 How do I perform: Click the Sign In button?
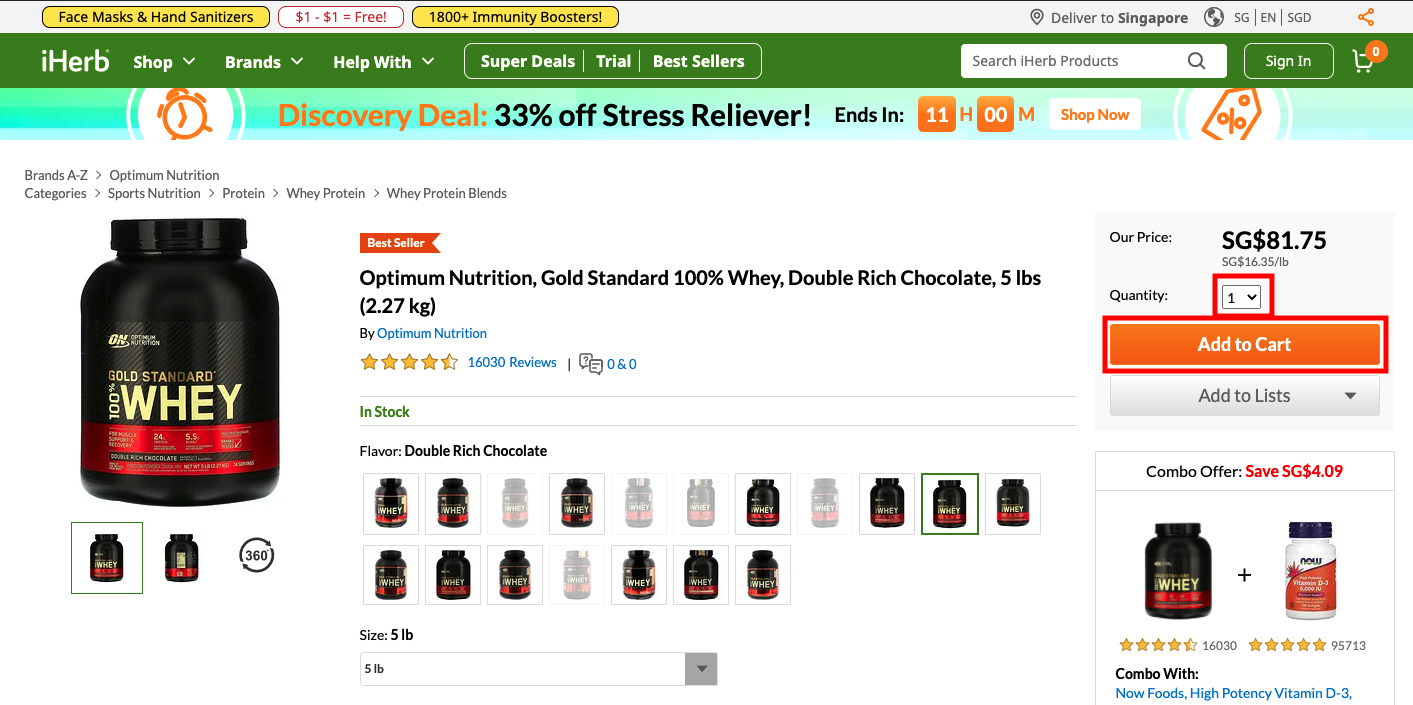(1288, 61)
